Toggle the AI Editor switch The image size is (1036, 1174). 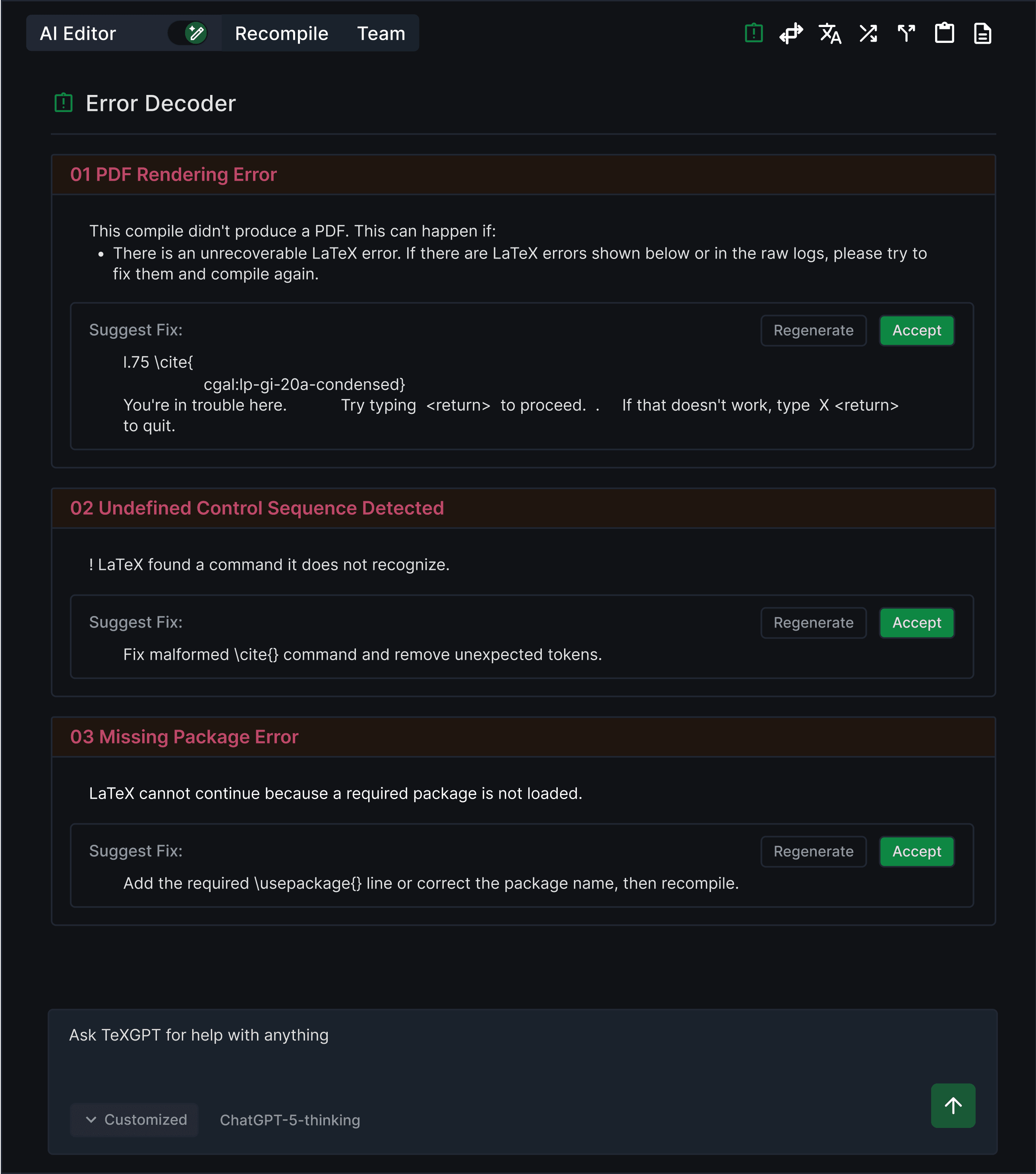(188, 33)
